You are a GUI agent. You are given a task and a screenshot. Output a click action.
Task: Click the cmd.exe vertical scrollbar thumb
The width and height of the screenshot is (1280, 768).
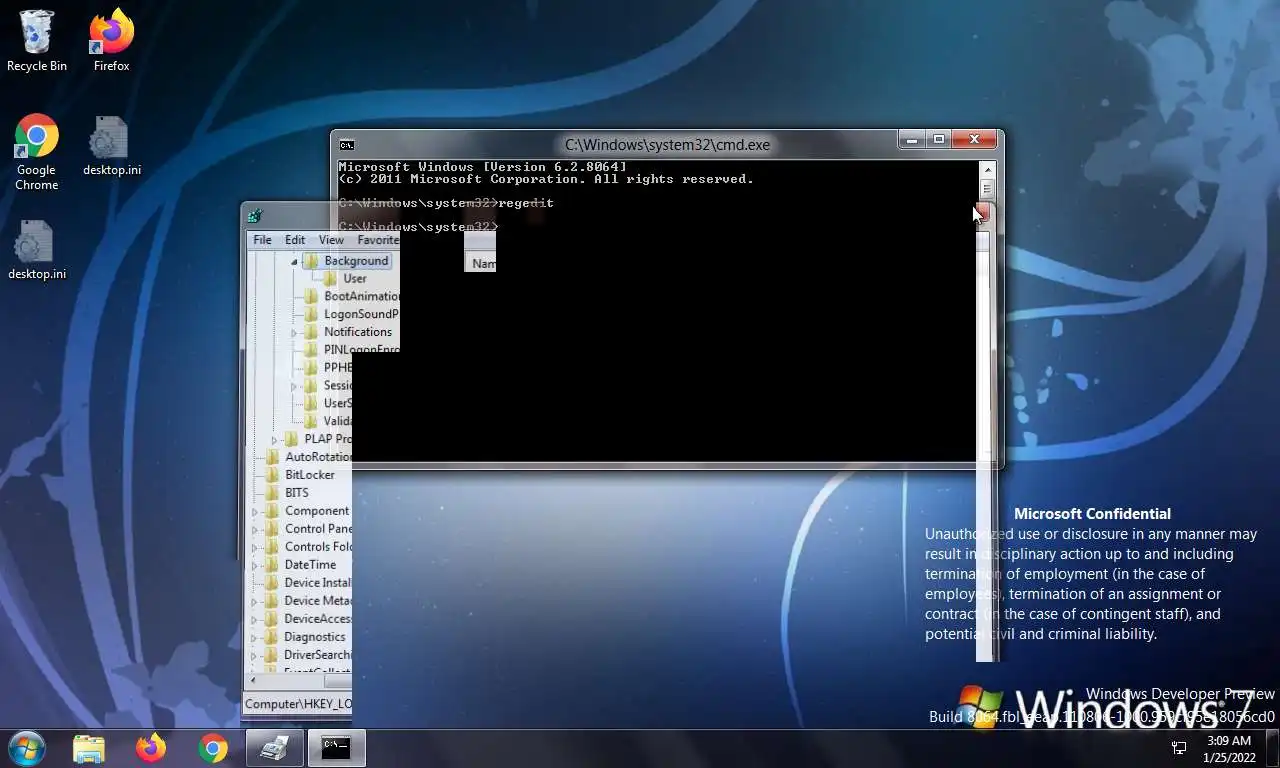[x=987, y=189]
